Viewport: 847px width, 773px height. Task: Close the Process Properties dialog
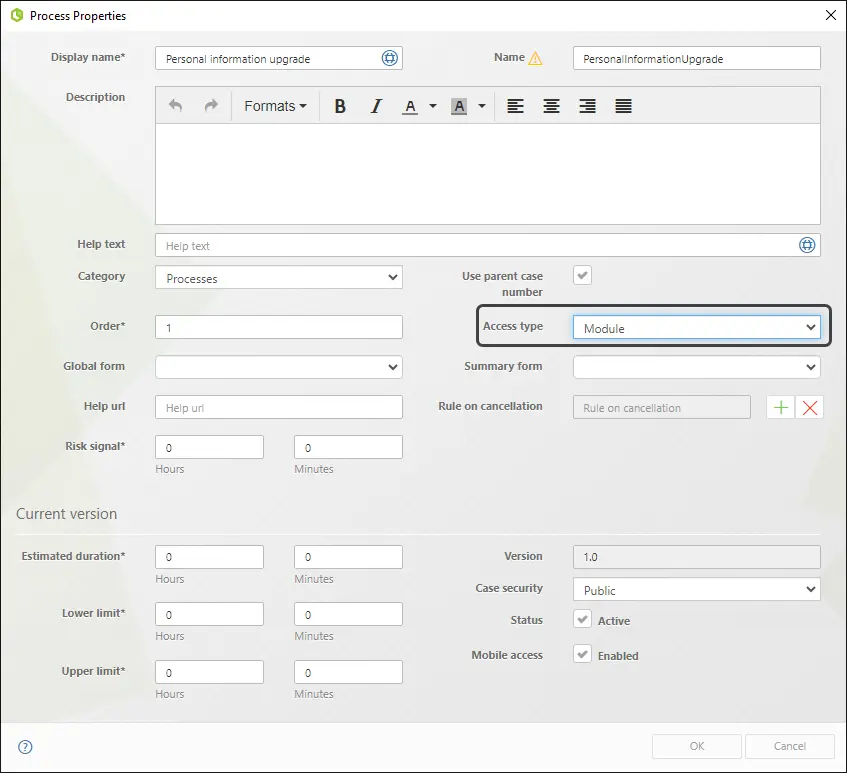click(x=831, y=15)
